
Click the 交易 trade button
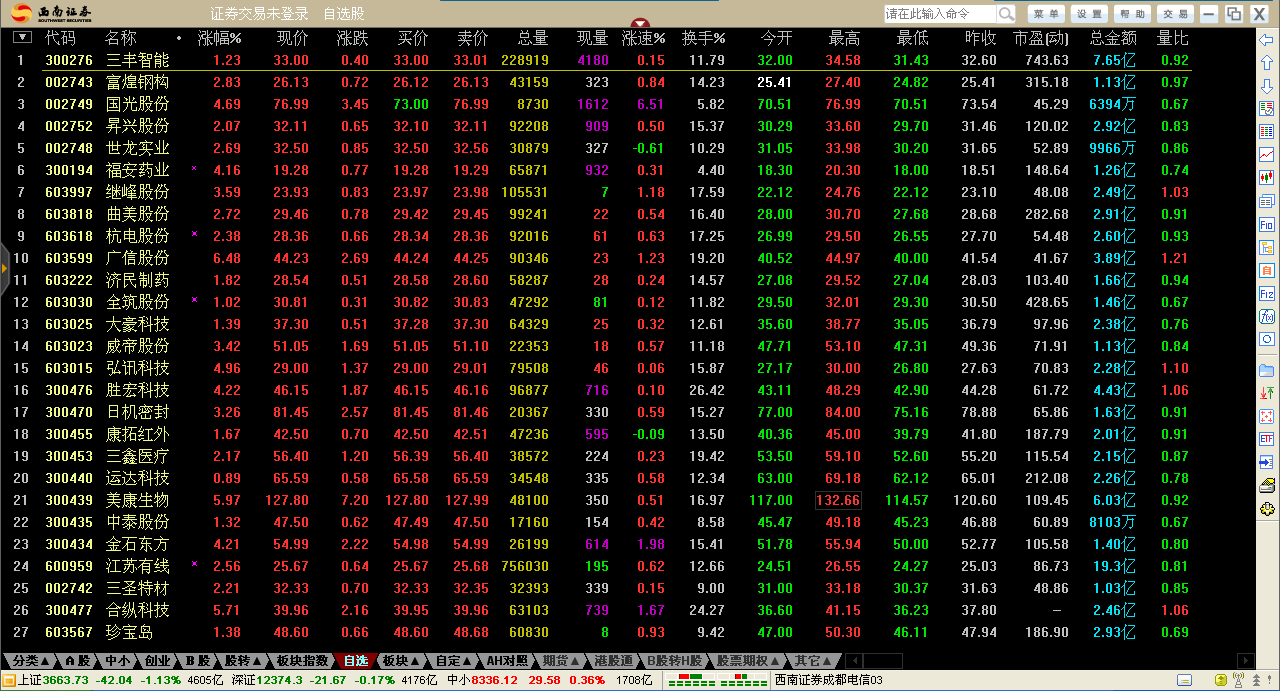click(1176, 14)
